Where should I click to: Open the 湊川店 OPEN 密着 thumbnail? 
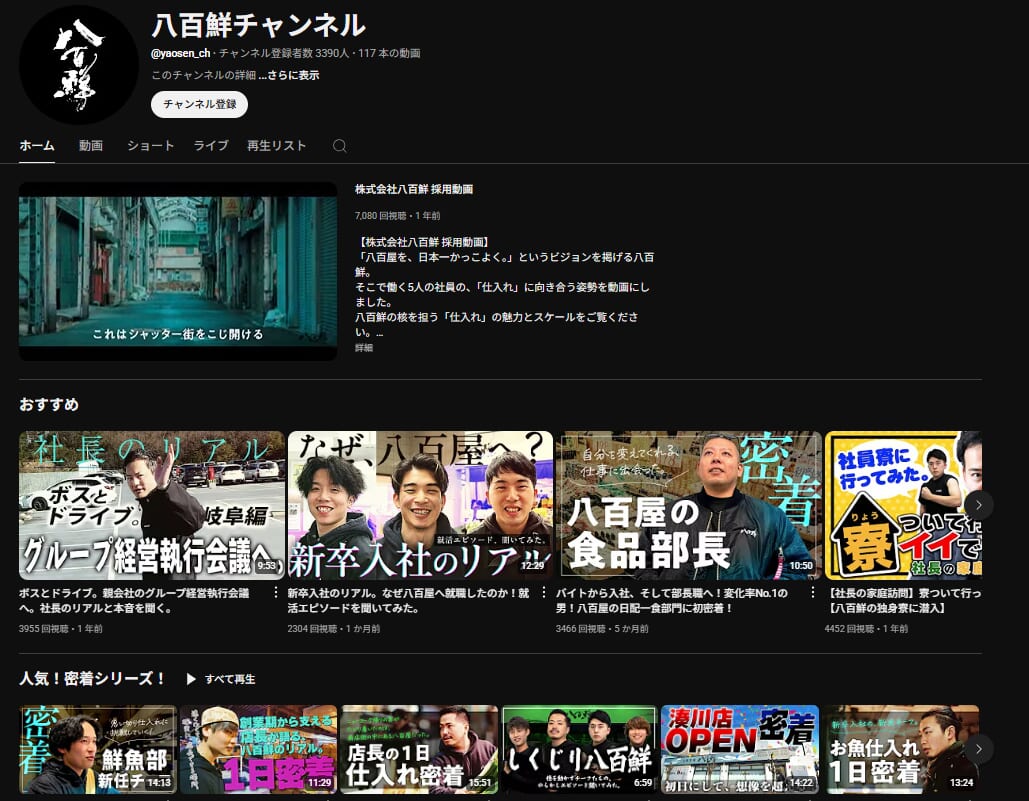(740, 749)
